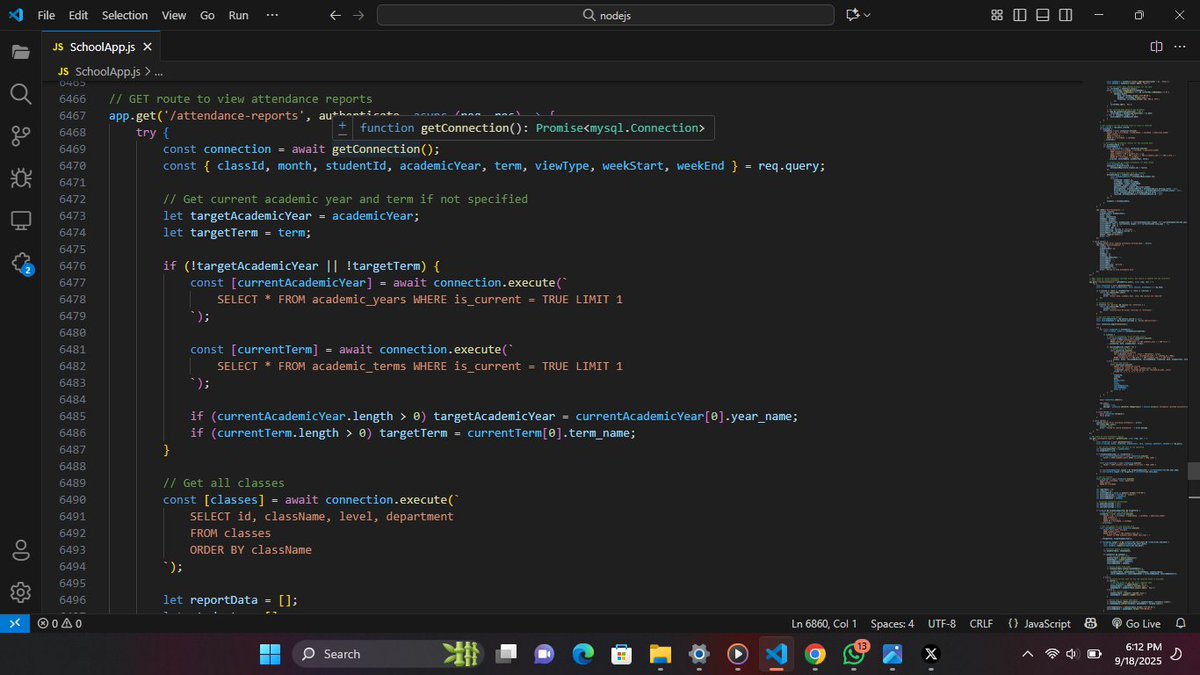The image size is (1200, 675).
Task: Open the Source Control view
Action: 21,135
